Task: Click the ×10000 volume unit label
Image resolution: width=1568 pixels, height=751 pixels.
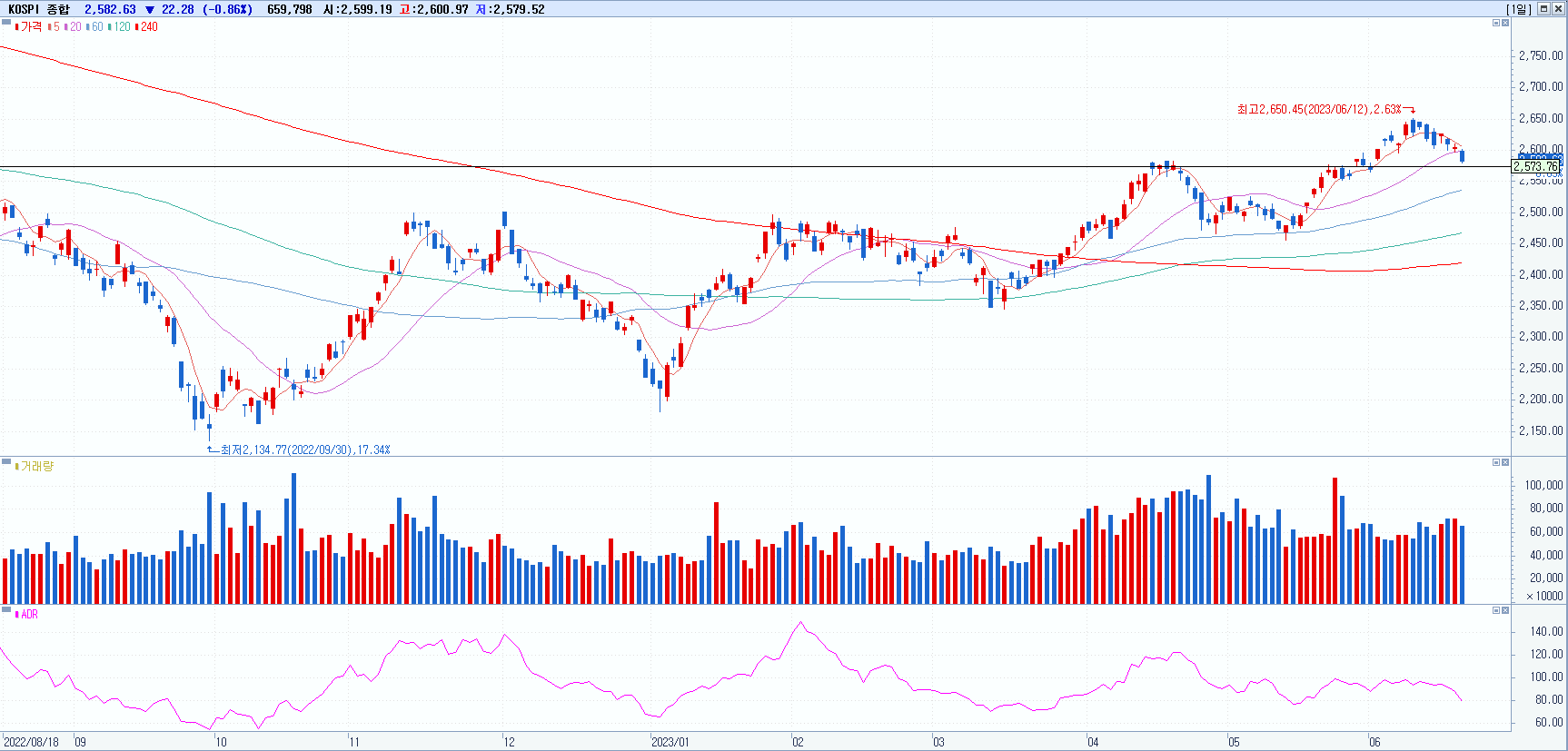Action: point(1544,597)
